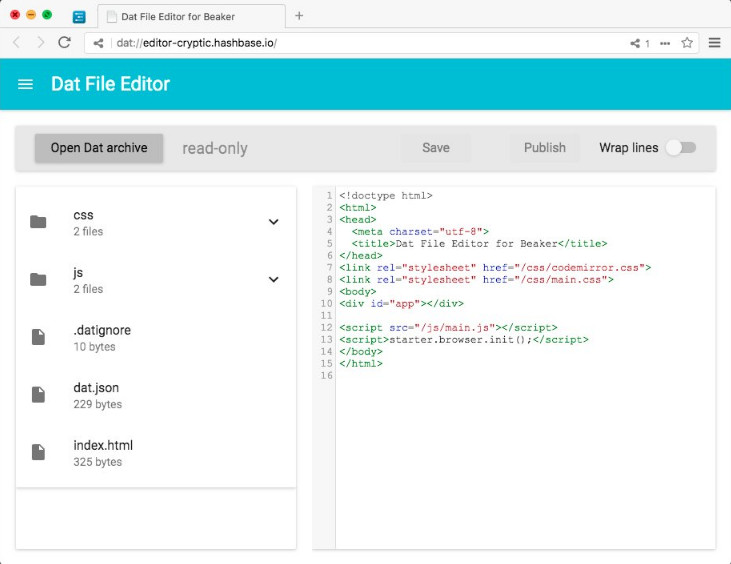
Task: Click the index.html file icon
Action: pos(38,452)
